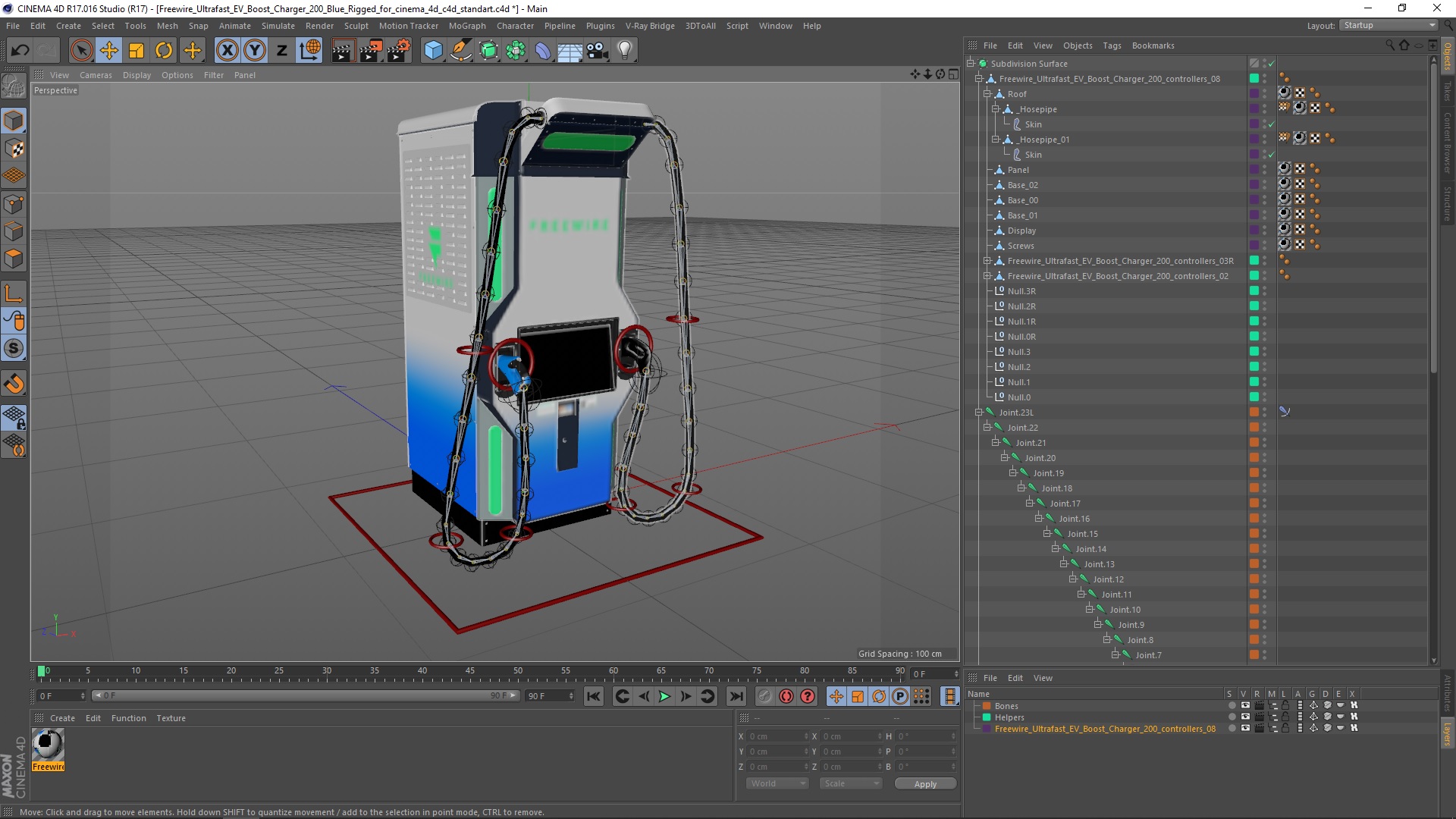Open the Spline pen tool

pyautogui.click(x=461, y=51)
